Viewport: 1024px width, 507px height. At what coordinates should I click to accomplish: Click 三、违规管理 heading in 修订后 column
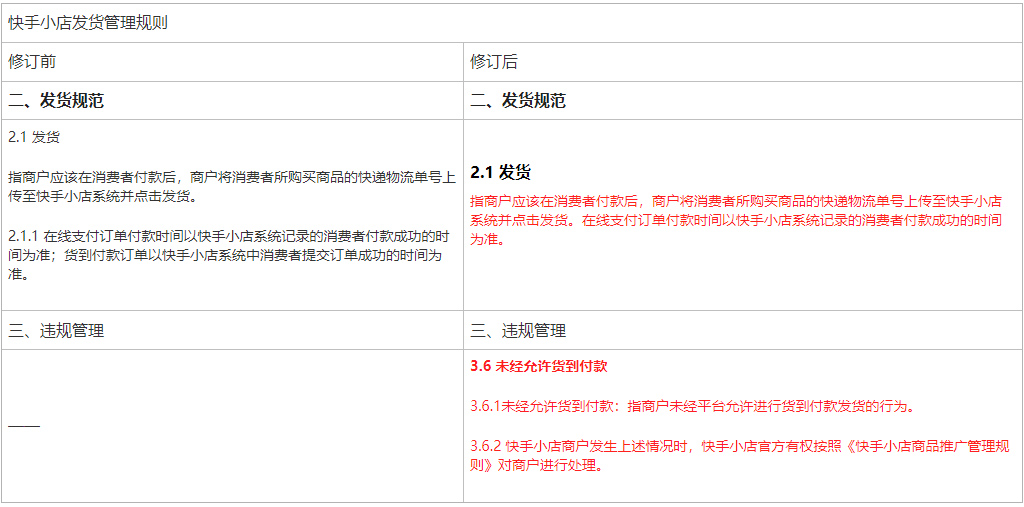click(x=518, y=331)
